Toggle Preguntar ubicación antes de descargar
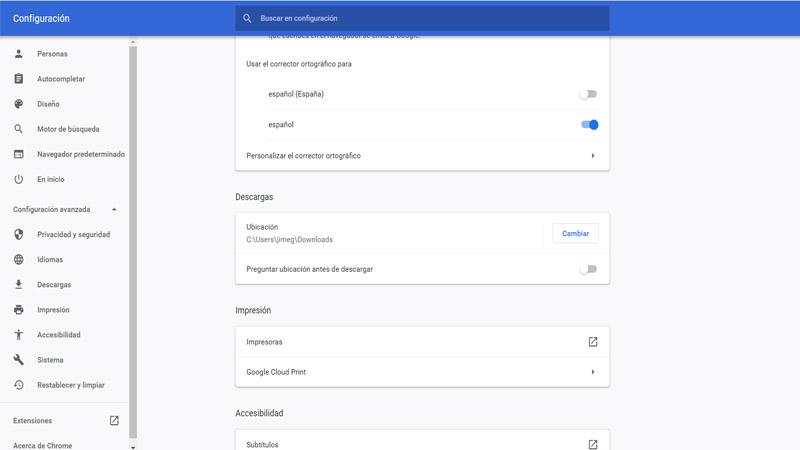The width and height of the screenshot is (800, 450). pos(588,269)
